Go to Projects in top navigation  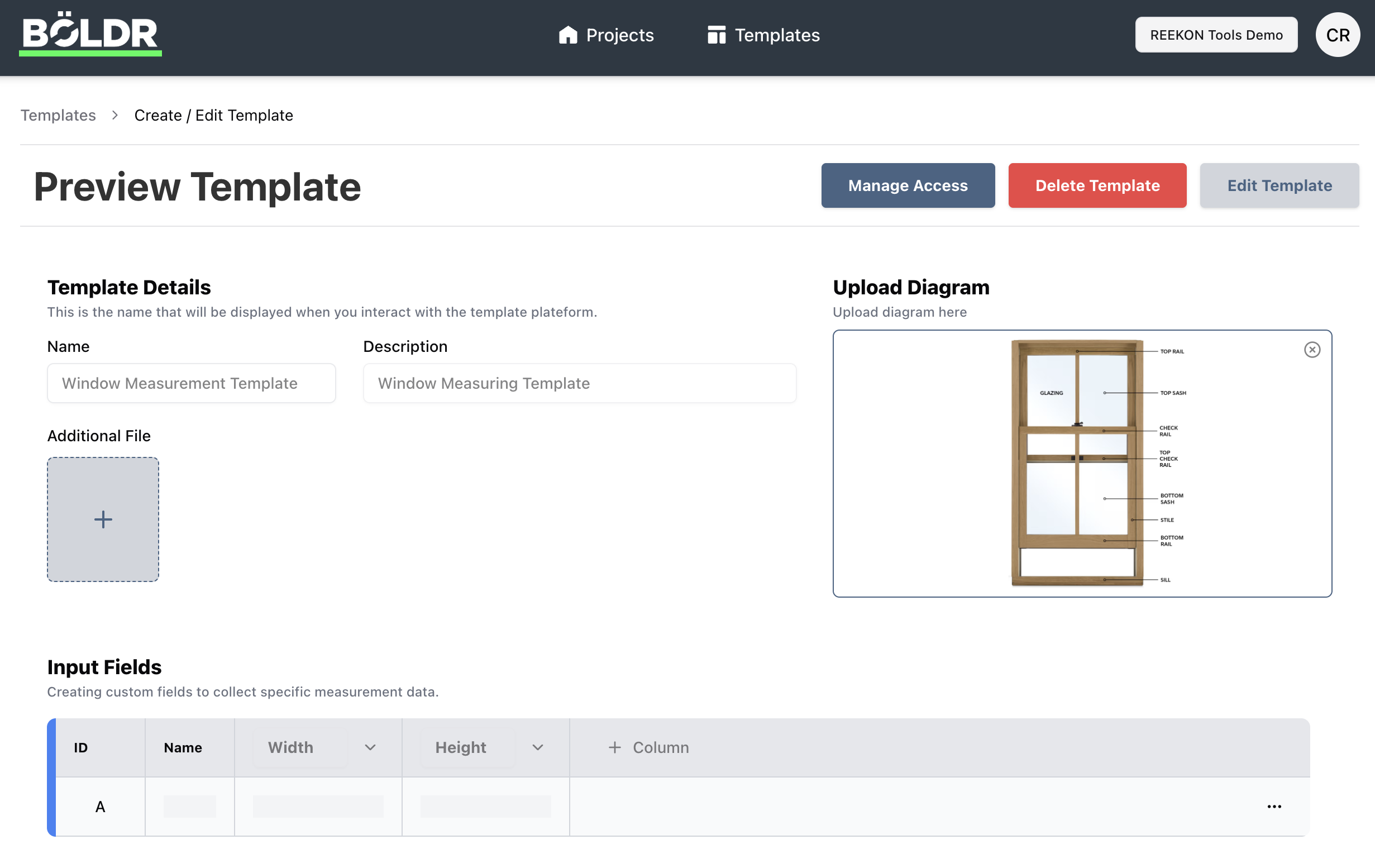(606, 35)
